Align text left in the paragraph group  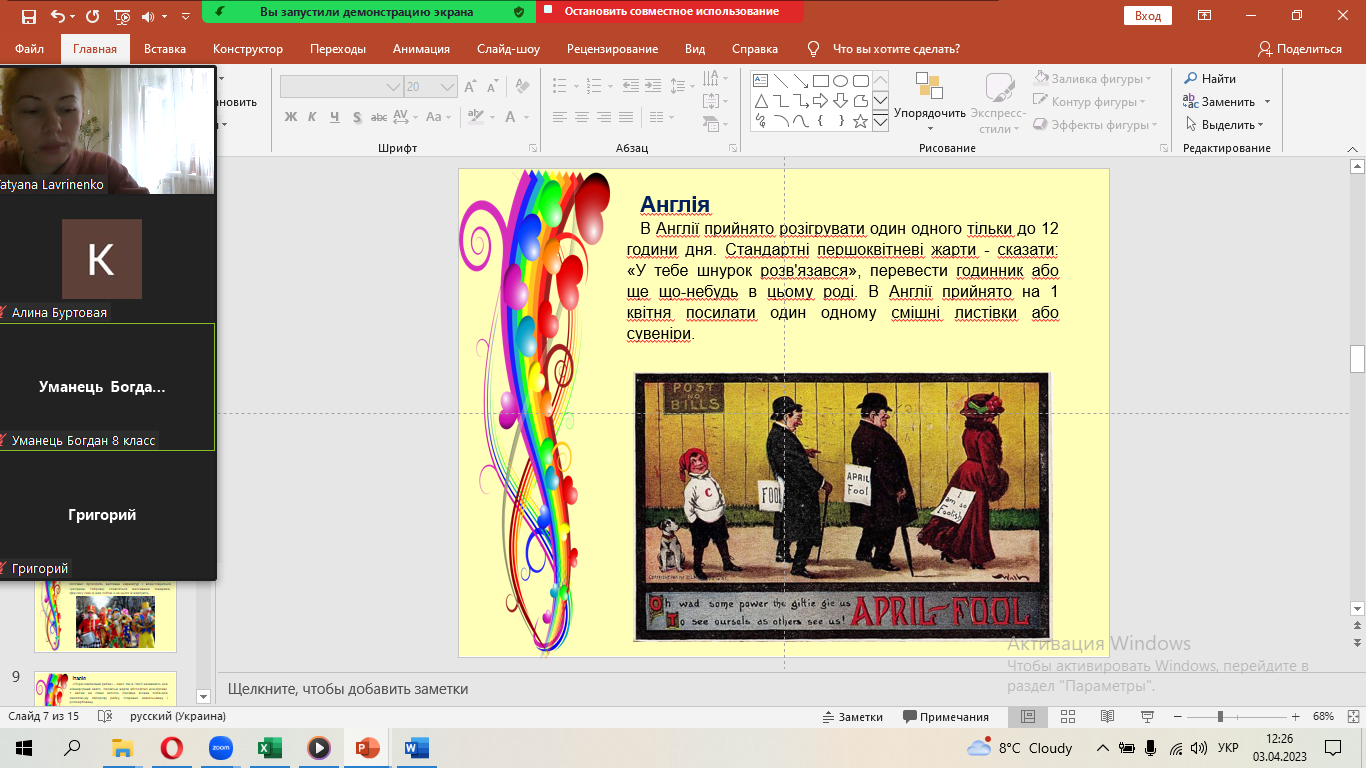coord(561,117)
